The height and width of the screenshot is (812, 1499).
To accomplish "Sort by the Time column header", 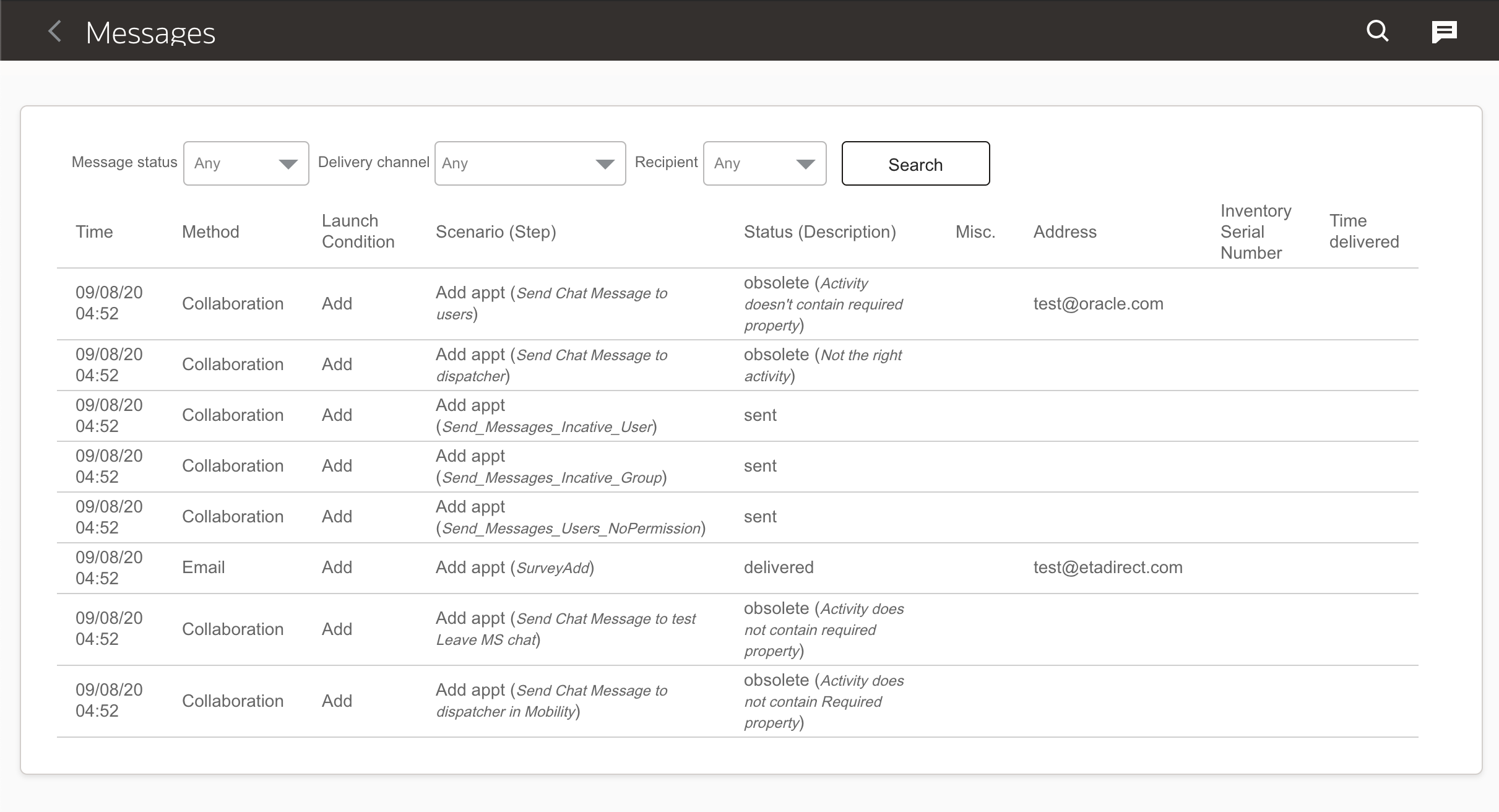I will coord(94,232).
